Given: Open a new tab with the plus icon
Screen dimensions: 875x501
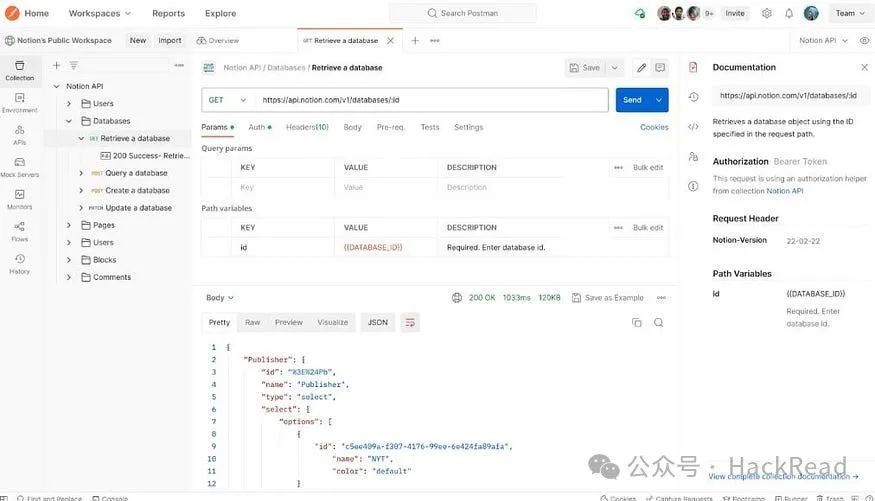Looking at the screenshot, I should point(415,40).
